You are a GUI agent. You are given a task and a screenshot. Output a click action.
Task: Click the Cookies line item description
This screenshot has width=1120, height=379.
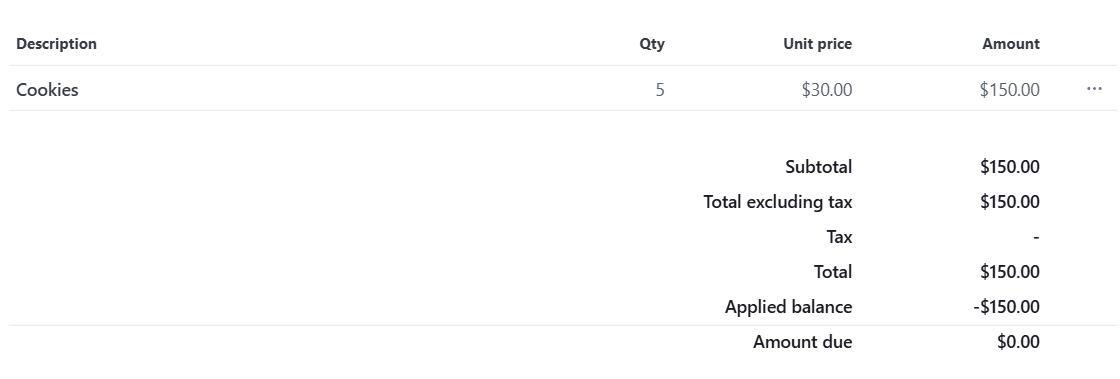[47, 89]
